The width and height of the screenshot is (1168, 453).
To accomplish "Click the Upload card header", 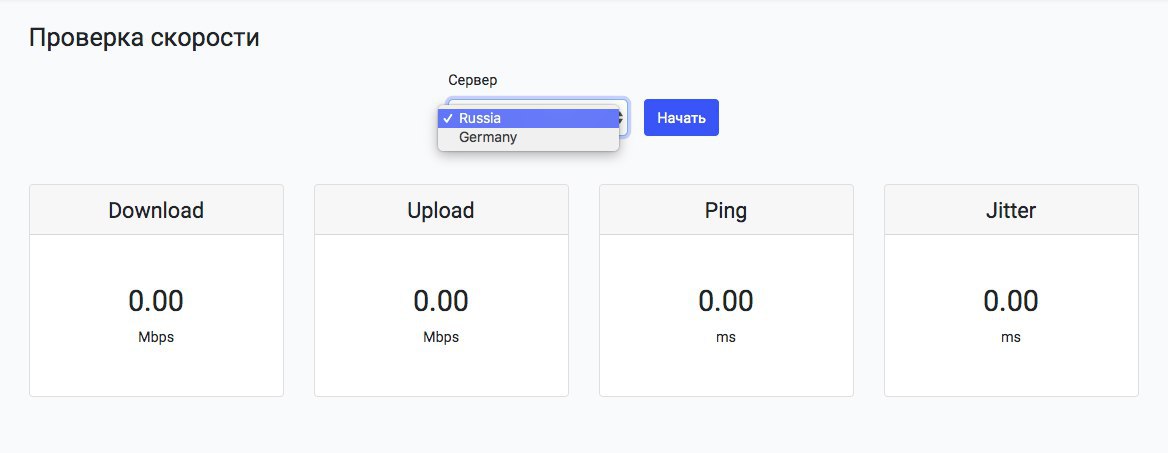I will [x=441, y=210].
